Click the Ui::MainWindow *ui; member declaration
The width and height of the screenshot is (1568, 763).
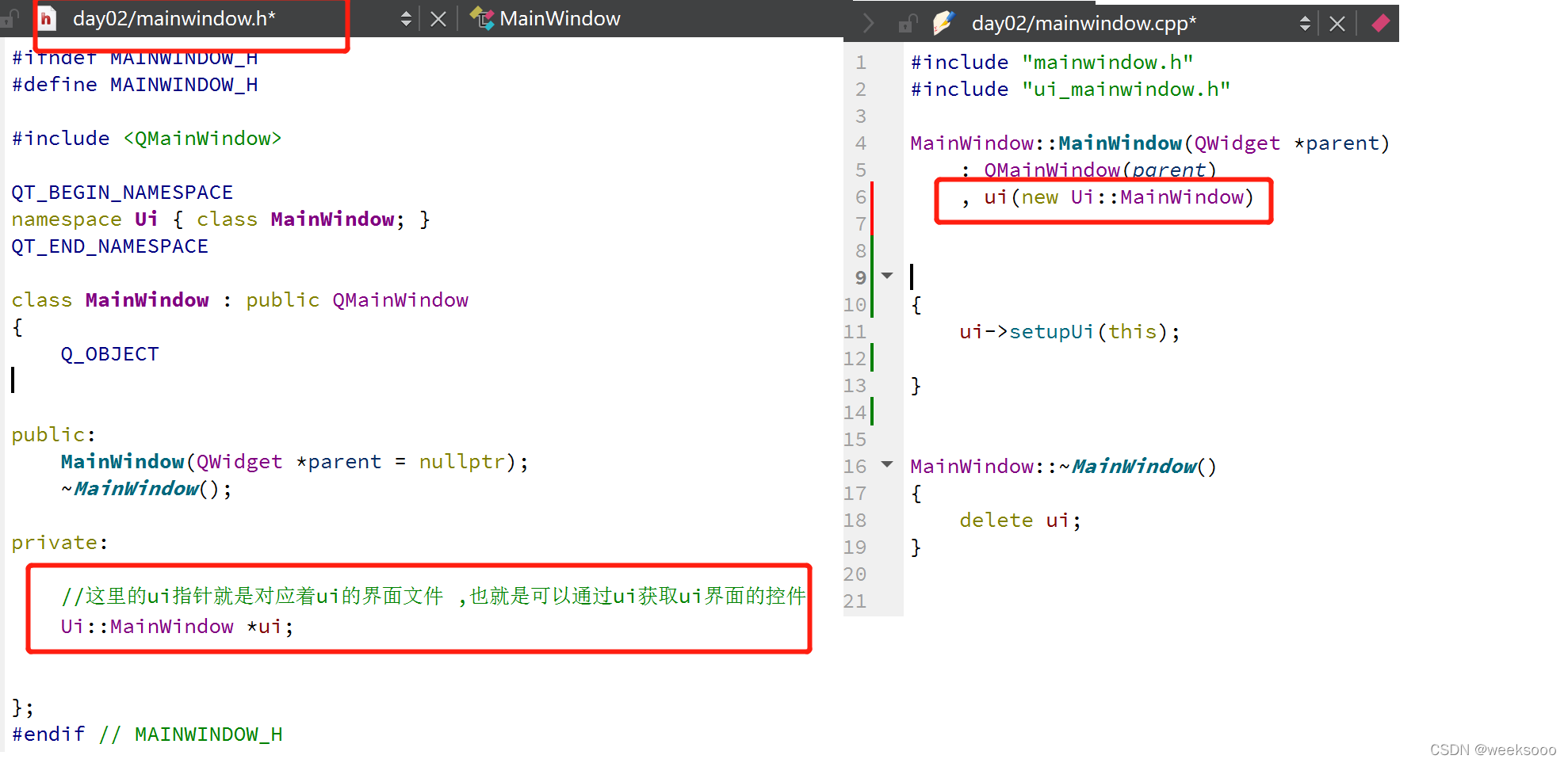tap(178, 627)
